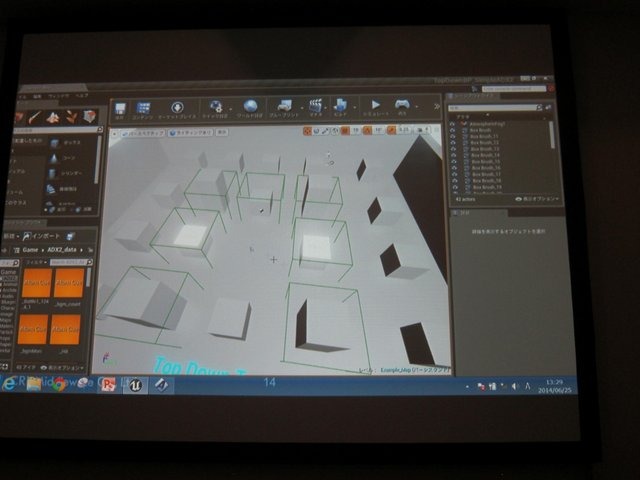Click the Build (ビルド) toolbar icon

coord(340,105)
